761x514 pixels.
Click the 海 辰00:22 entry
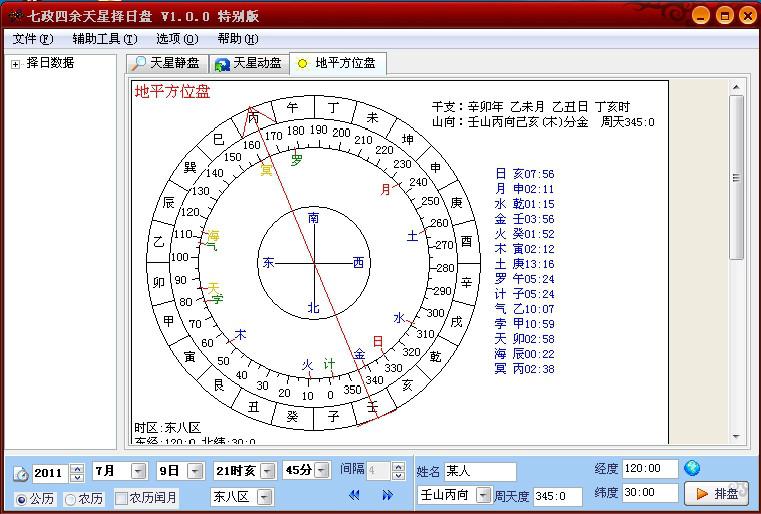click(x=524, y=354)
